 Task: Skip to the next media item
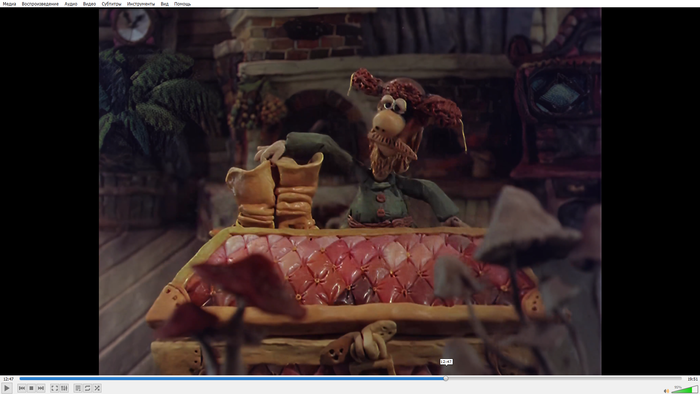(x=41, y=388)
